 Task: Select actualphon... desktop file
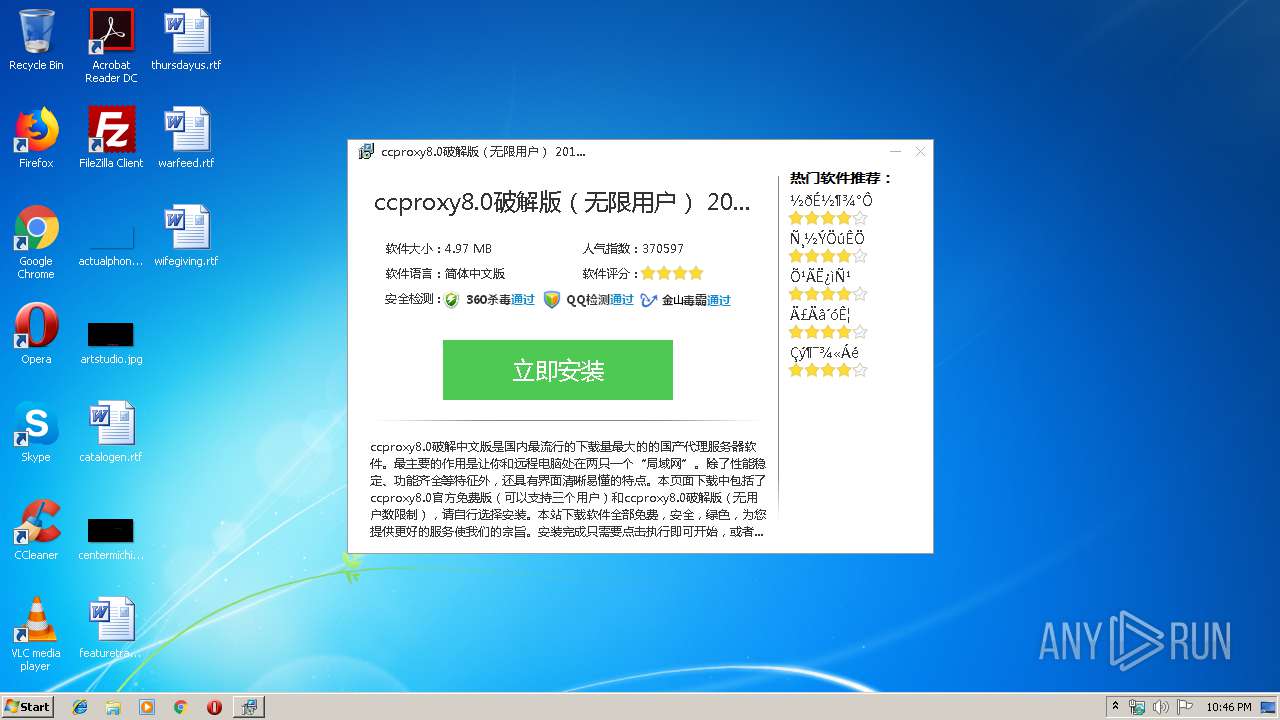(x=111, y=242)
